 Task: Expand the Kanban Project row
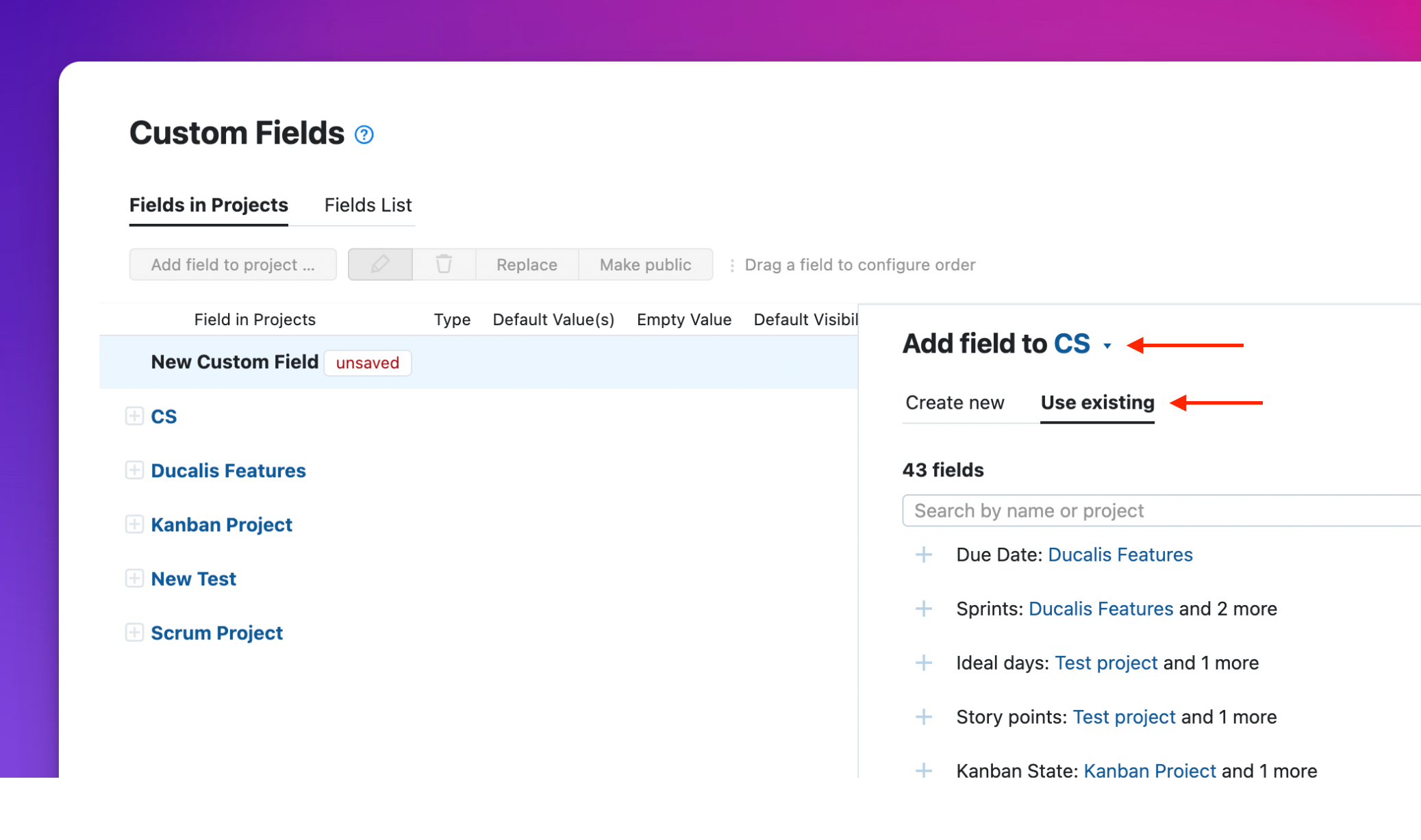pyautogui.click(x=134, y=524)
